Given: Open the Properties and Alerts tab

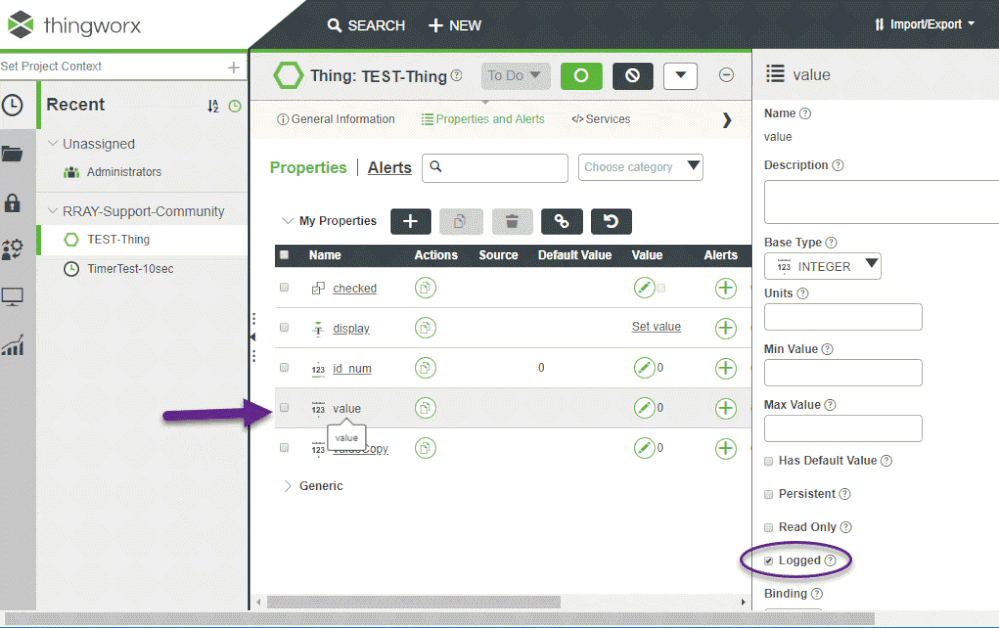Looking at the screenshot, I should [x=483, y=119].
